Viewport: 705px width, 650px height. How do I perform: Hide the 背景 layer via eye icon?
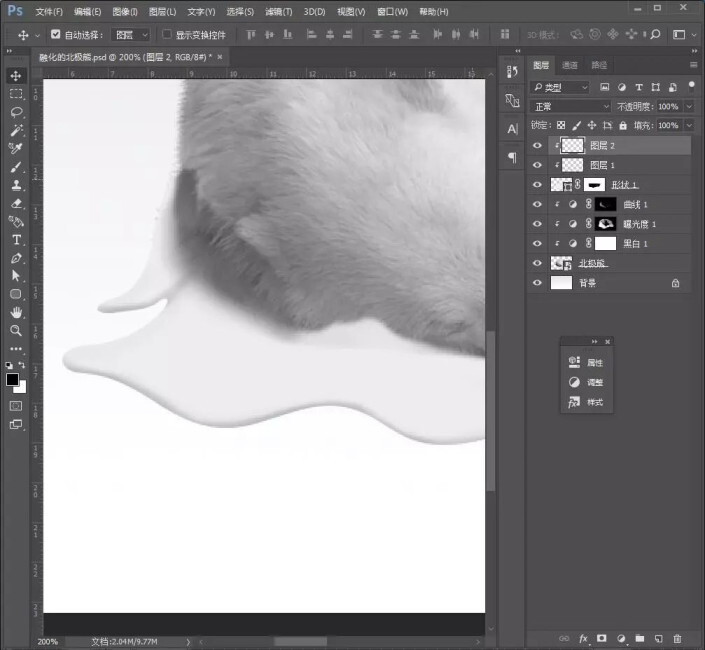click(x=537, y=283)
